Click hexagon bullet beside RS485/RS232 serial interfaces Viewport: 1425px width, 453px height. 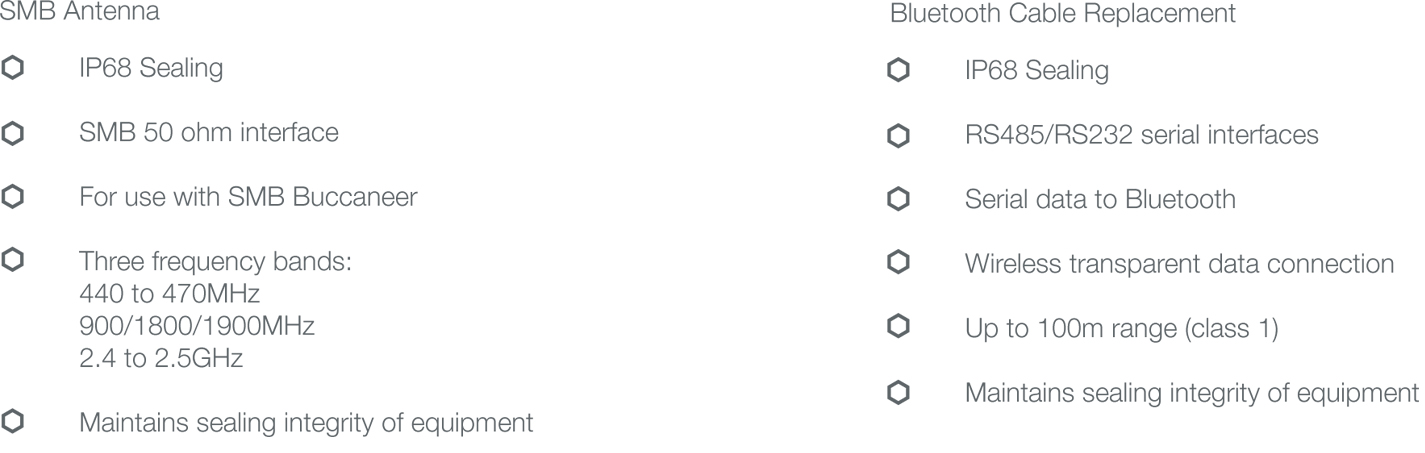[898, 135]
